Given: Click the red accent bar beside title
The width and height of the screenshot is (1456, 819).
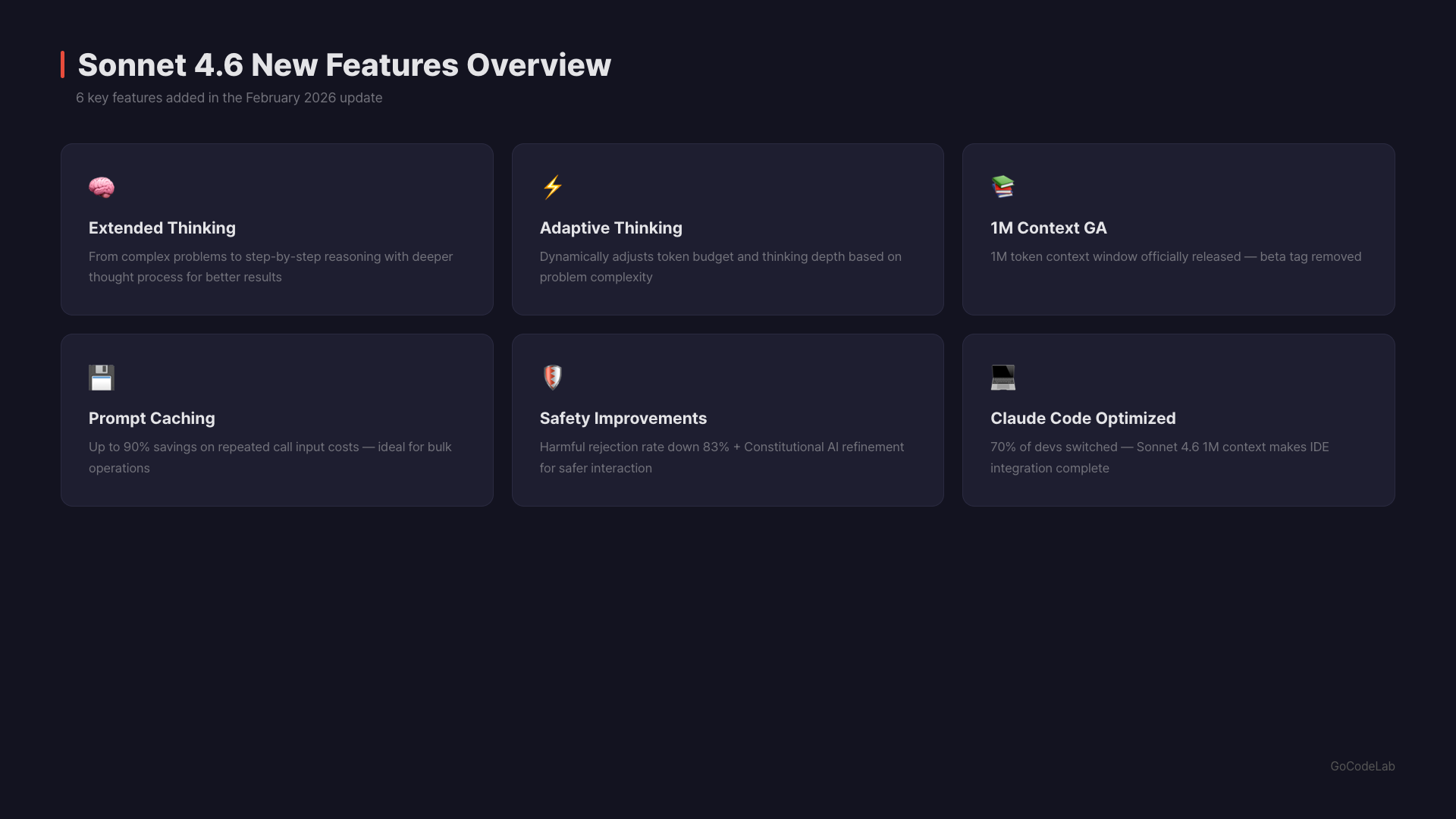Looking at the screenshot, I should tap(63, 64).
